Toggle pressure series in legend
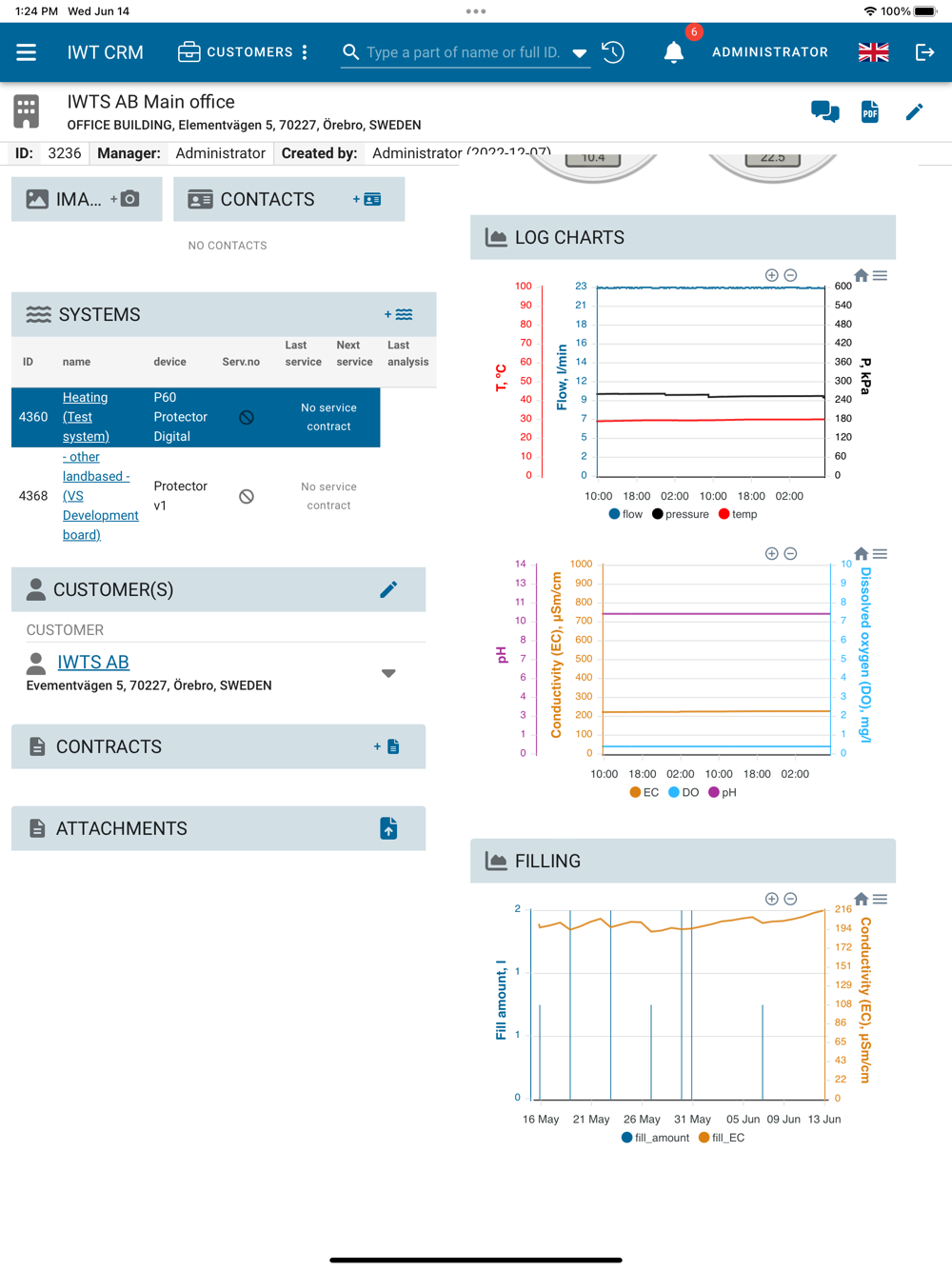This screenshot has width=952, height=1270. pyautogui.click(x=681, y=514)
